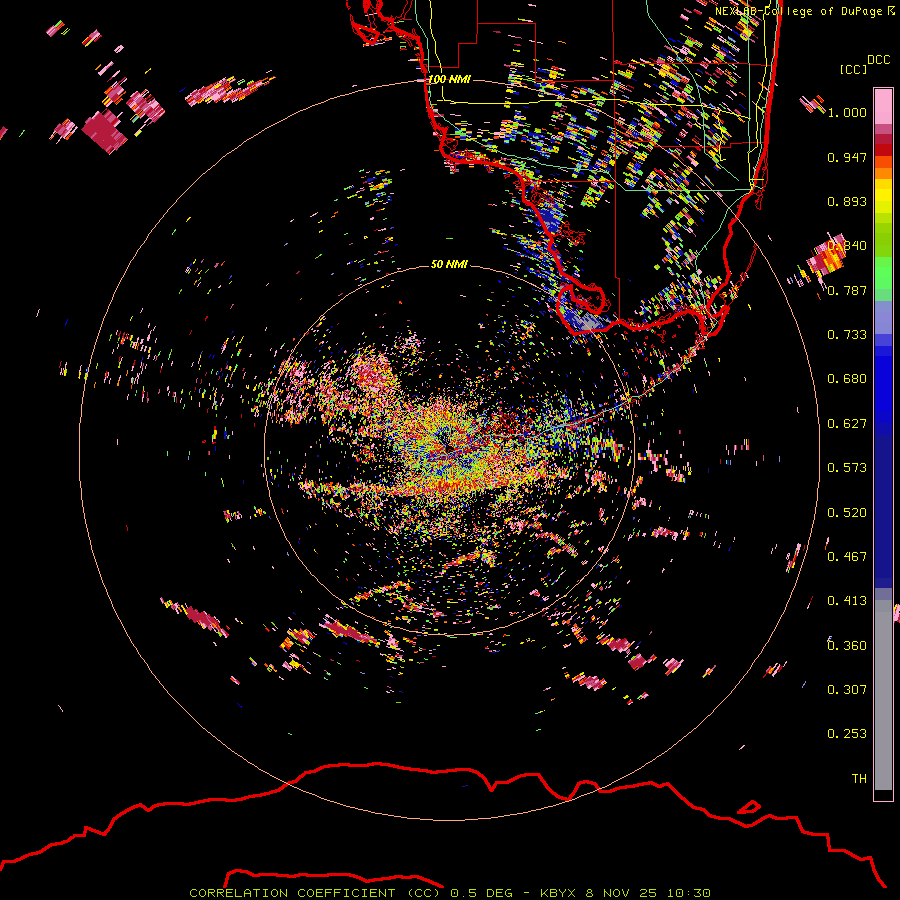
Task: Click the [CC] units label
Action: point(852,69)
